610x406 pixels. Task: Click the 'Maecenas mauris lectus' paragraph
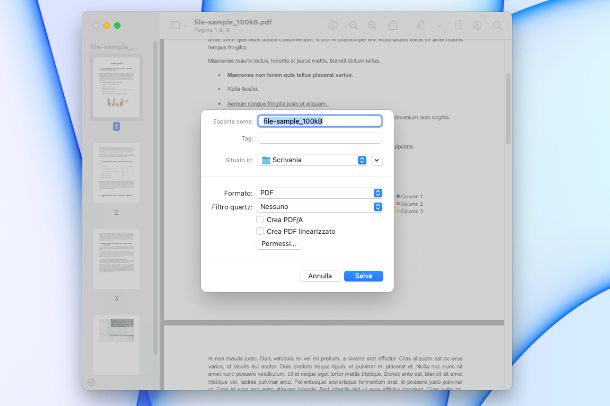click(x=294, y=61)
